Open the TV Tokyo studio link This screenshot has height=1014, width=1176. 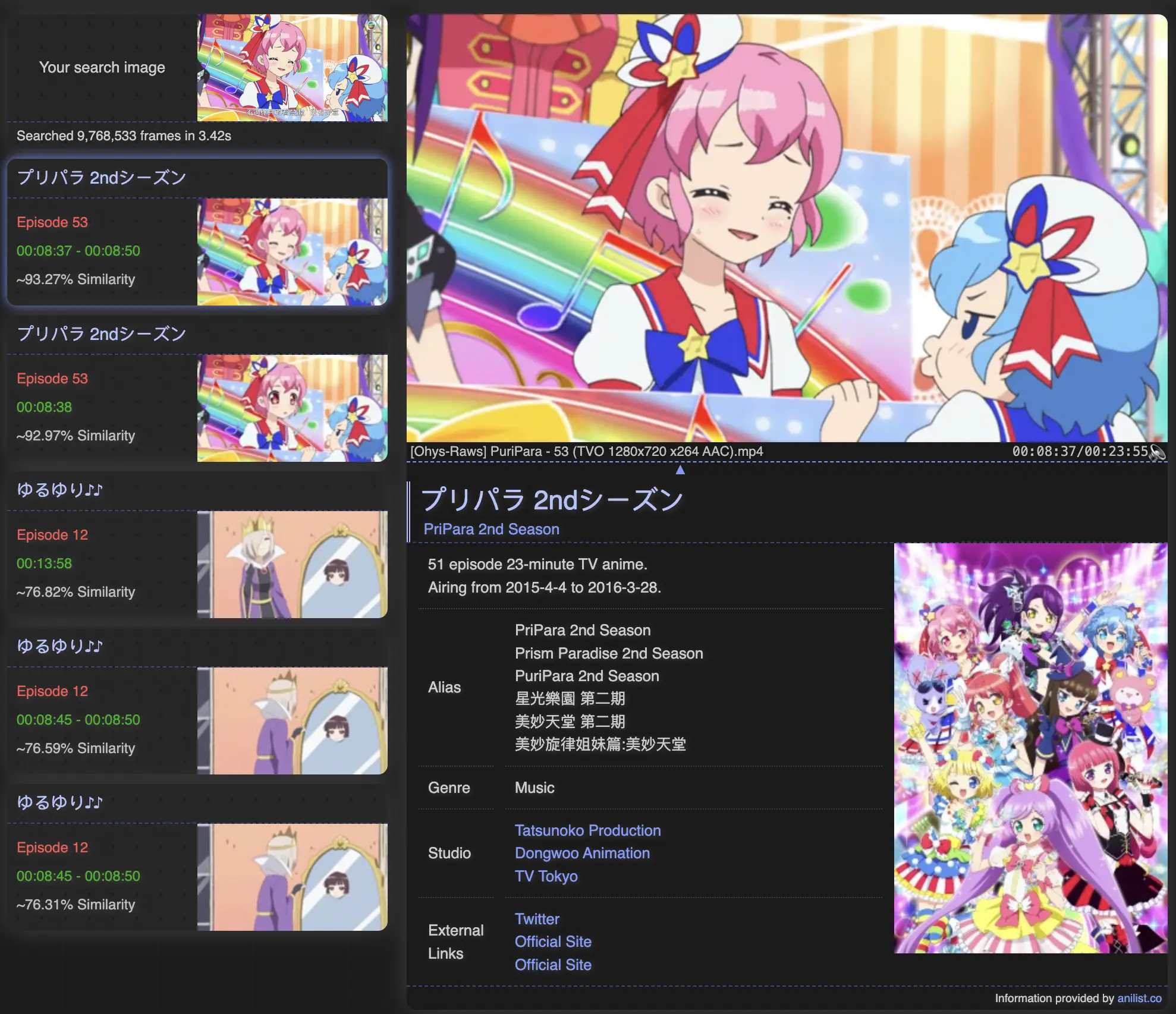coord(546,876)
